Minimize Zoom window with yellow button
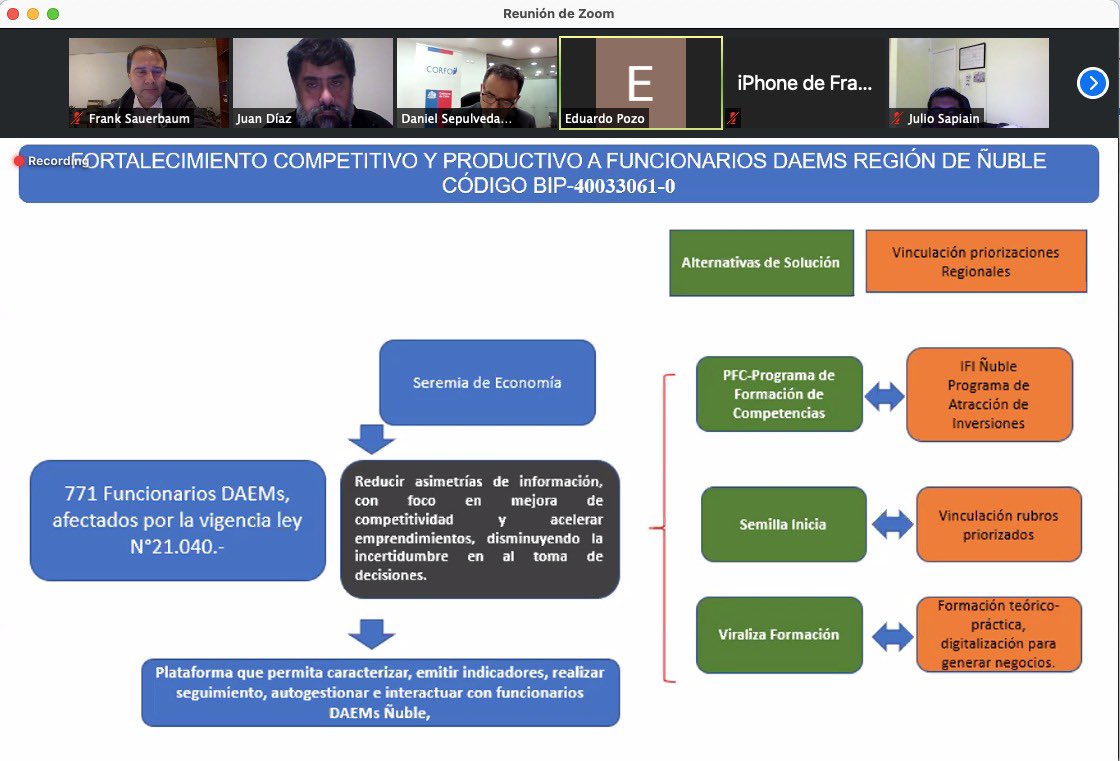1120x761 pixels. (33, 14)
